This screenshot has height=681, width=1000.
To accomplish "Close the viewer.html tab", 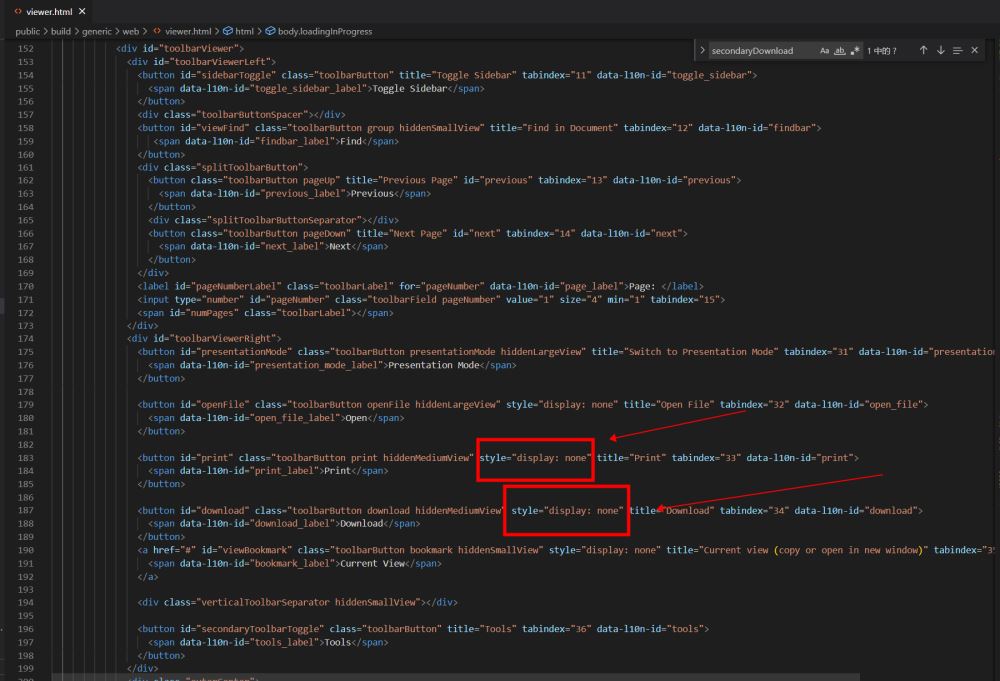I will tap(82, 11).
